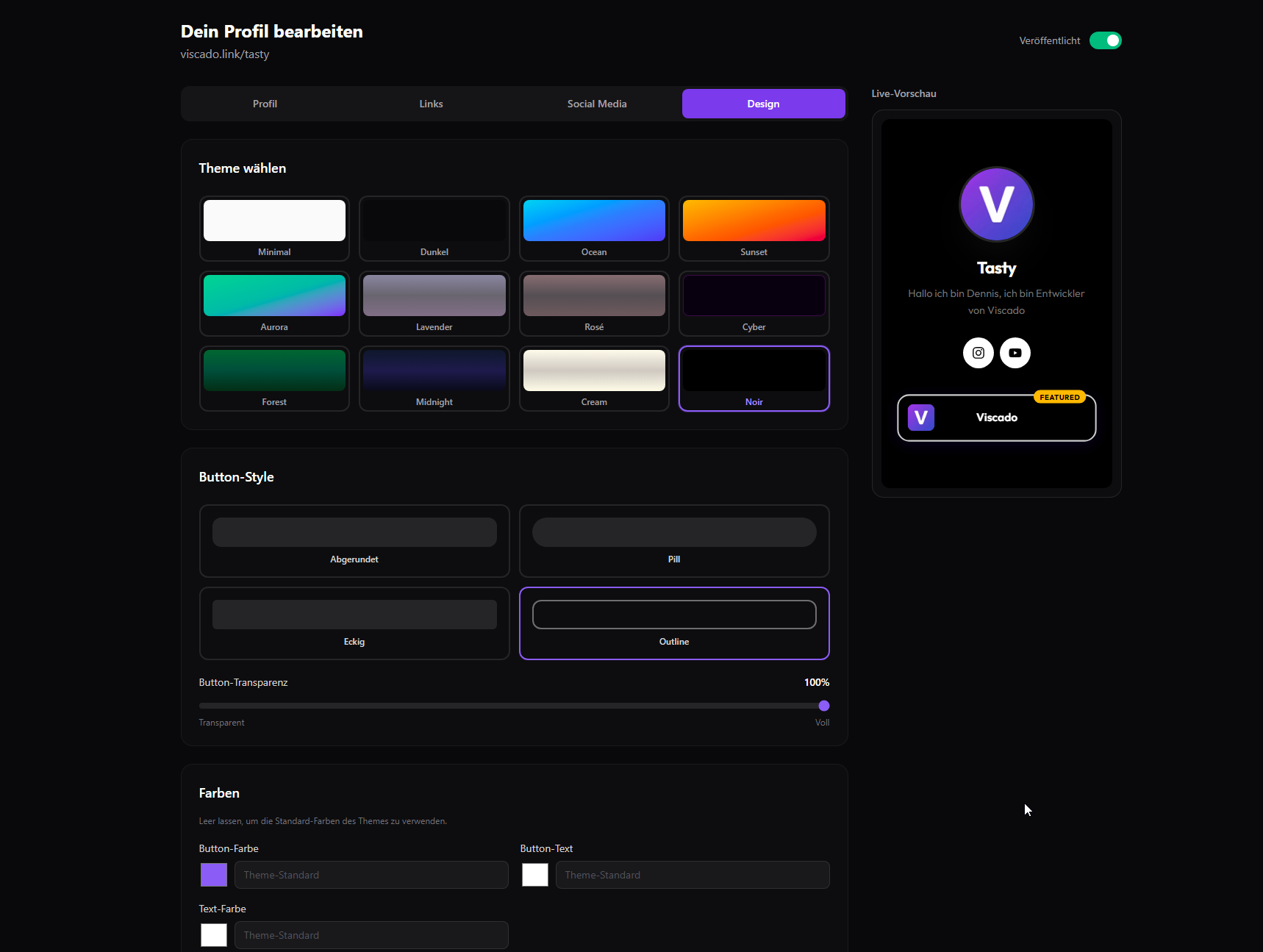Click the V profile avatar in the preview
The image size is (1263, 952).
pyautogui.click(x=996, y=204)
